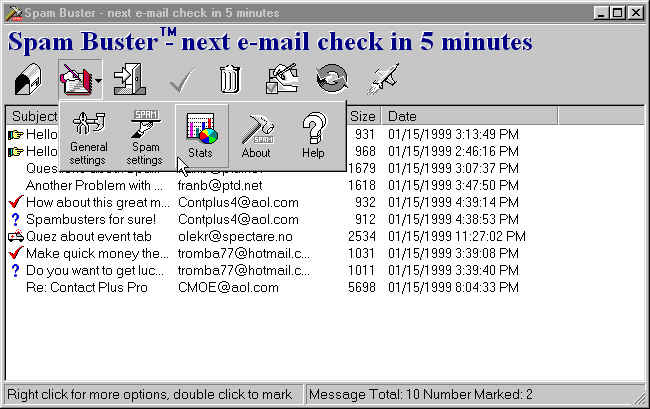This screenshot has height=409, width=650.
Task: Sort the list by the Size column header
Action: (363, 116)
